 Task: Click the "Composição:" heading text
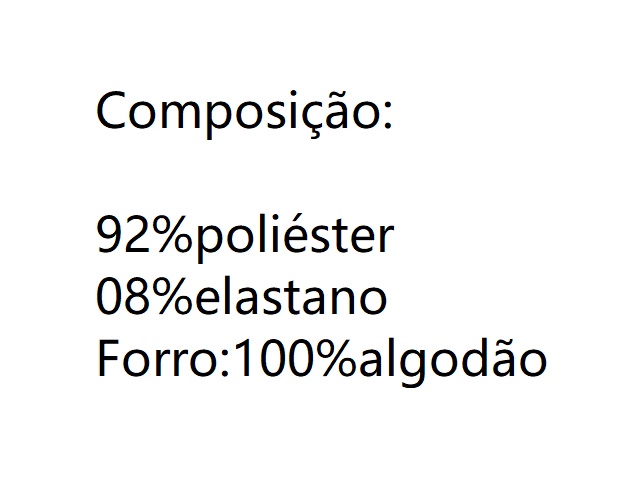245,112
